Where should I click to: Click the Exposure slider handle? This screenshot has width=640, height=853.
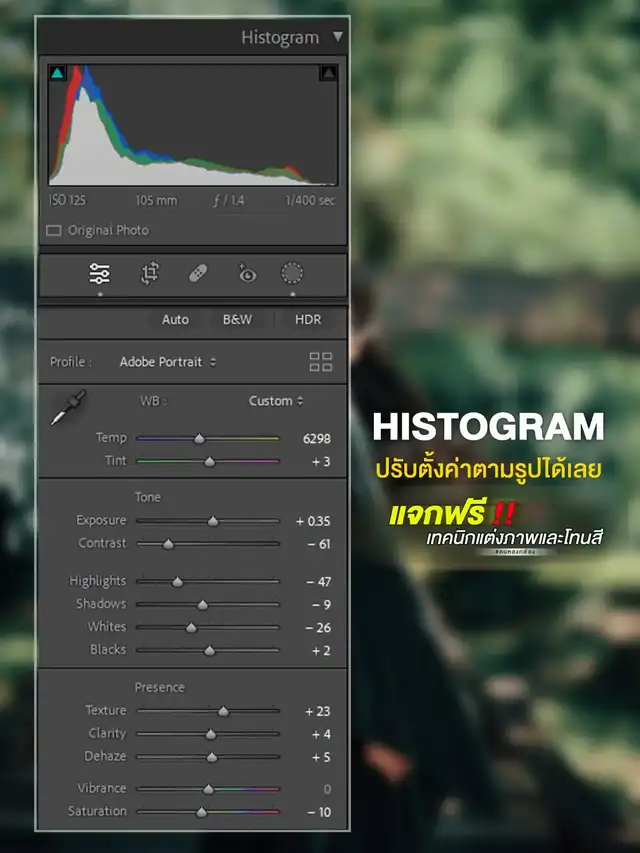[213, 521]
